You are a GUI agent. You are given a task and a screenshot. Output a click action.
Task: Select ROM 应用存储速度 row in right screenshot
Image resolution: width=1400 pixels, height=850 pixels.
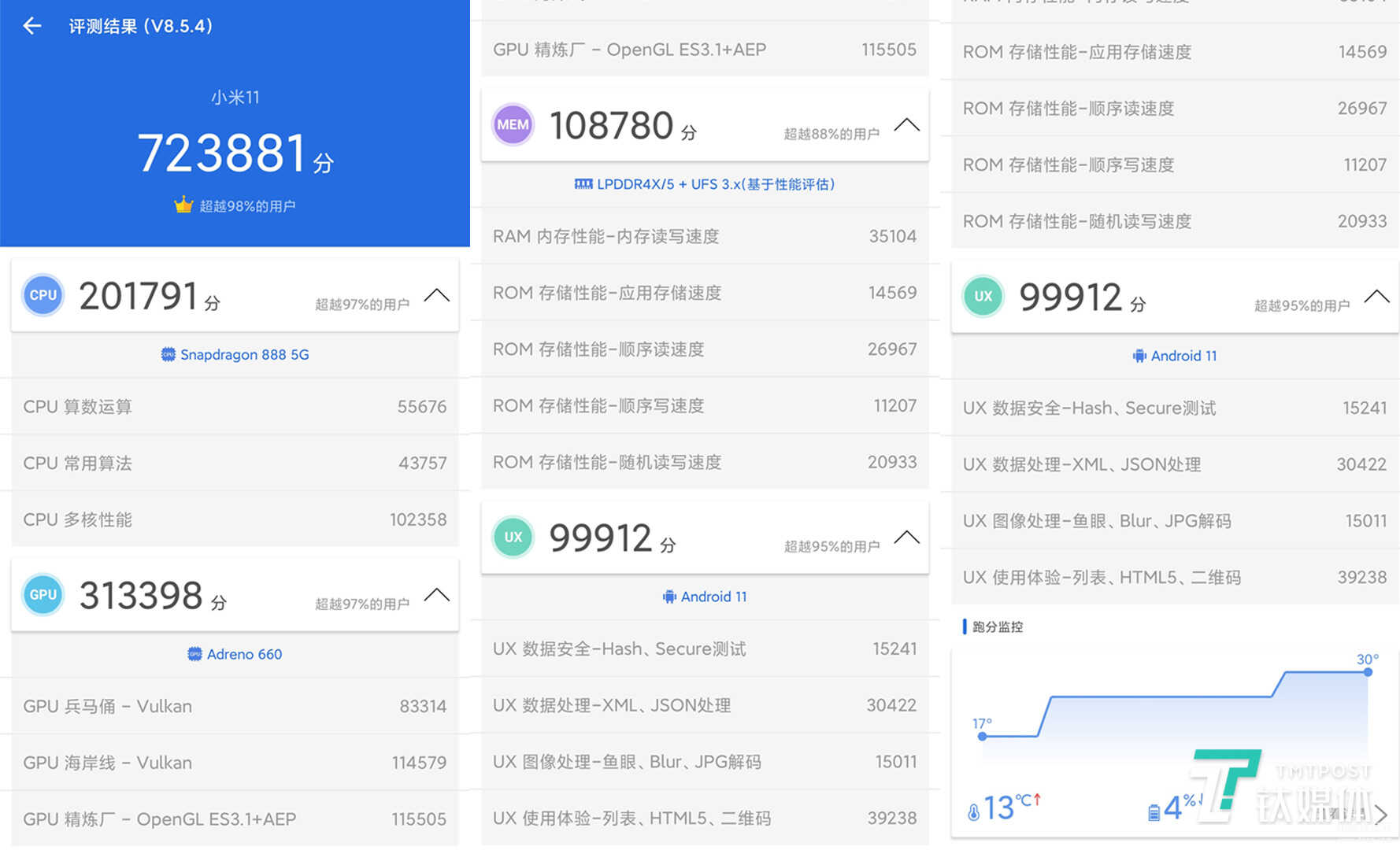(1175, 52)
